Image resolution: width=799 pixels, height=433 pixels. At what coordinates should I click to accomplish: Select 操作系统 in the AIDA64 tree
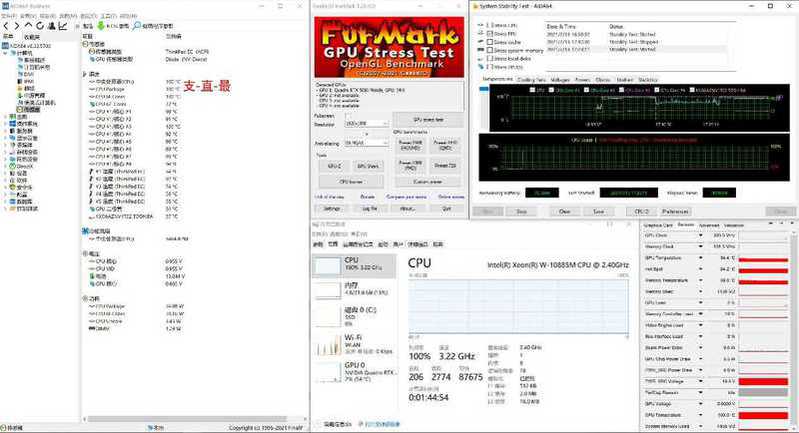pos(22,124)
